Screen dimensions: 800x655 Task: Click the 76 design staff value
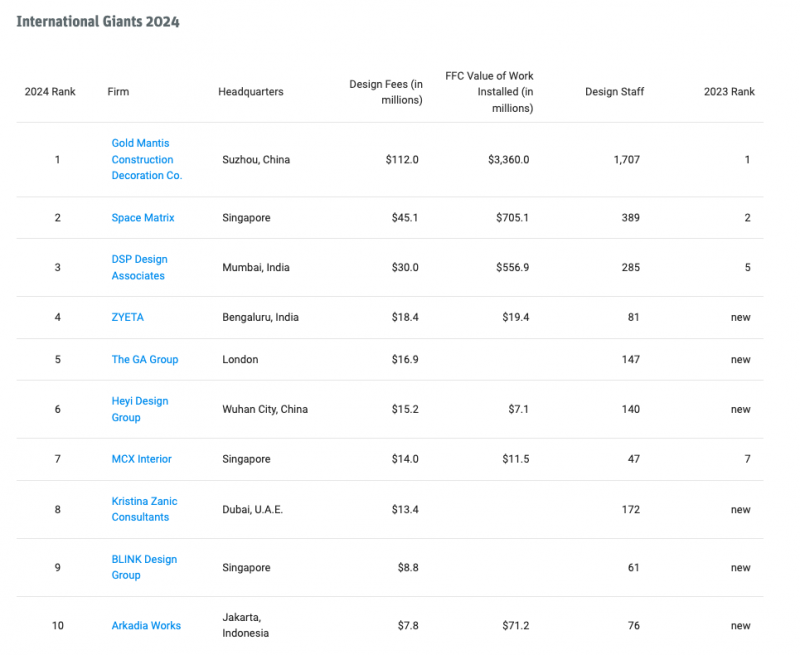(634, 625)
